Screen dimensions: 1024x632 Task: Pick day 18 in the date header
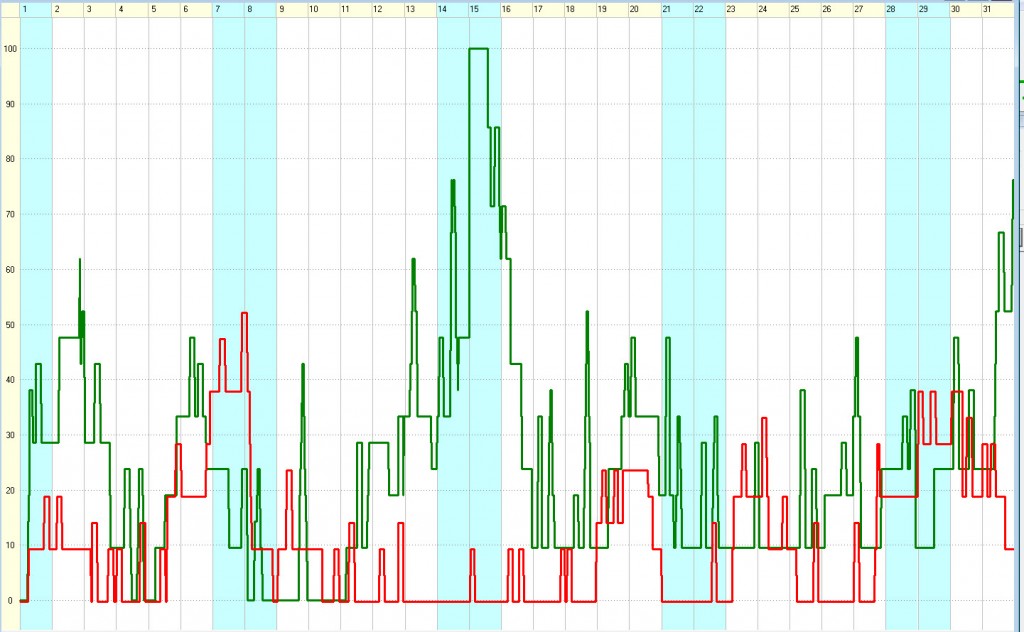coord(581,9)
